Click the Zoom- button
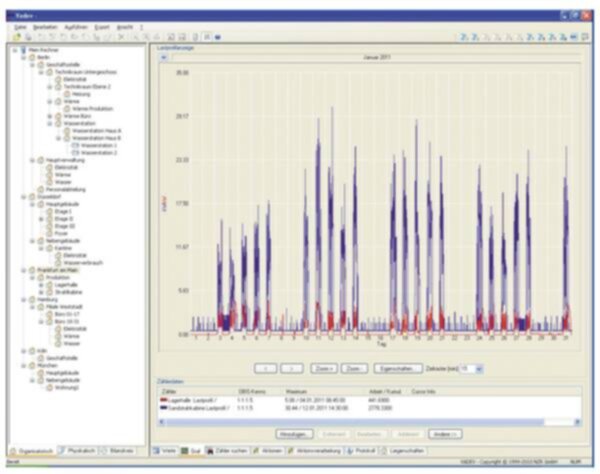Viewport: 600px width, 474px height. click(x=354, y=369)
